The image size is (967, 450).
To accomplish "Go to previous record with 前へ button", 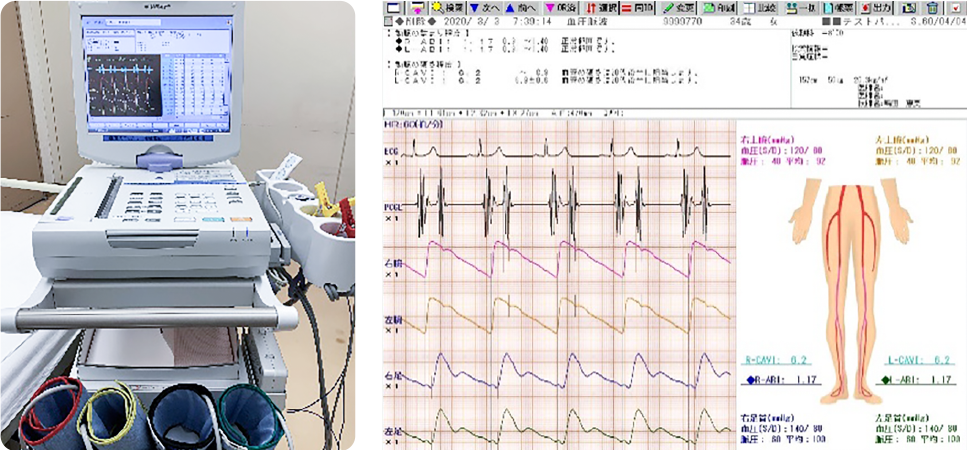I will click(521, 7).
